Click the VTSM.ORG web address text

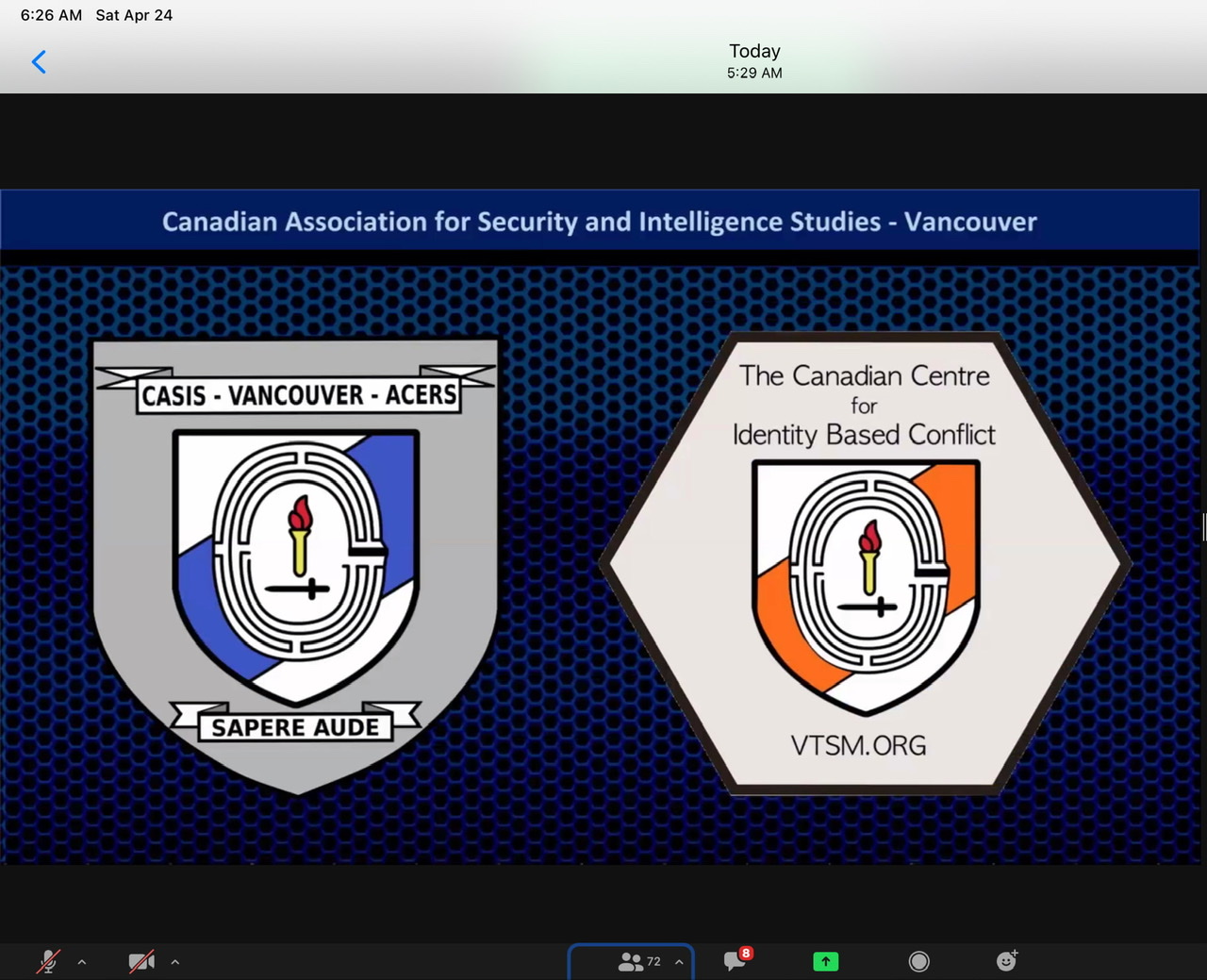tap(858, 745)
